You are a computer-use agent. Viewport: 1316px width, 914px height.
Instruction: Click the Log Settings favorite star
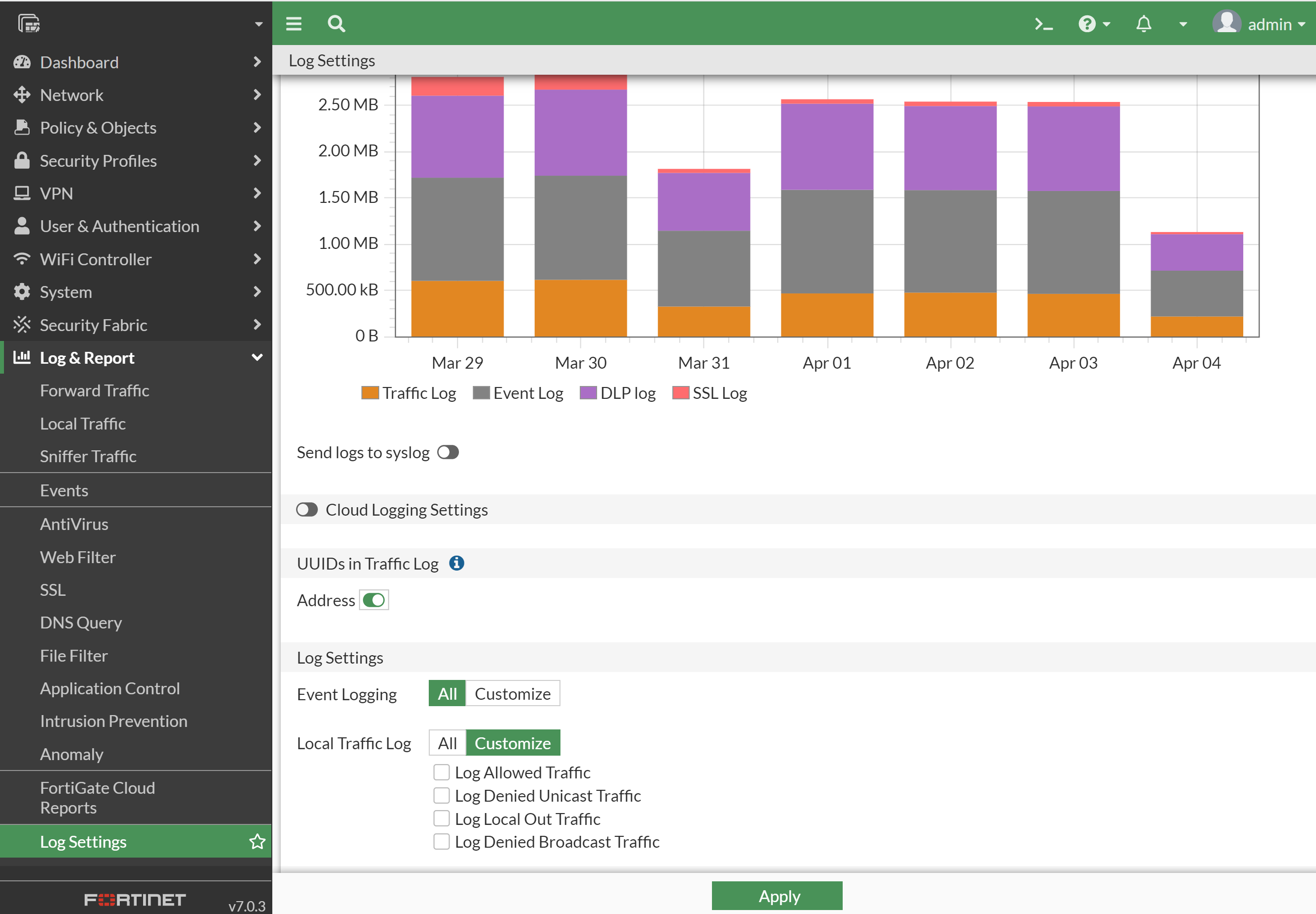(x=257, y=842)
